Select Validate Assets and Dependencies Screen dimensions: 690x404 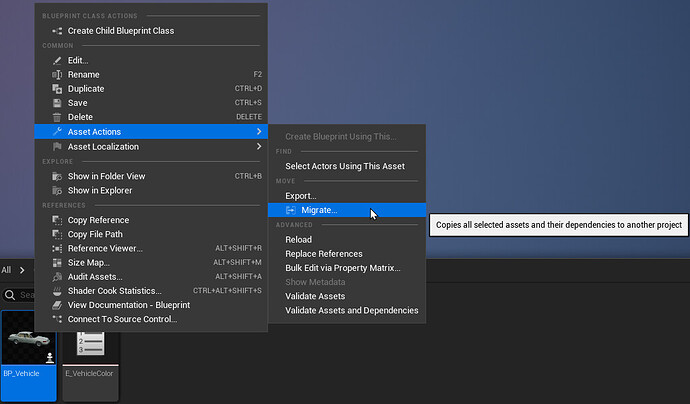[351, 311]
